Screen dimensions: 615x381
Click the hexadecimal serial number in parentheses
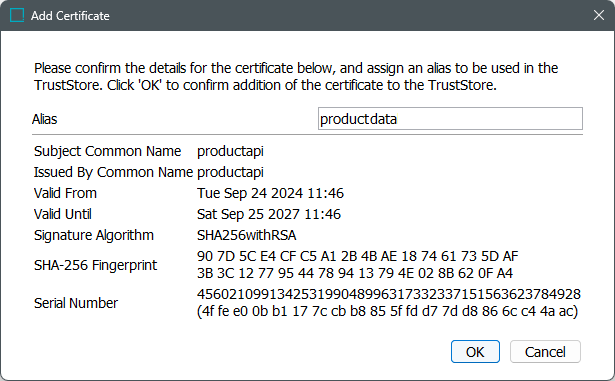click(388, 311)
